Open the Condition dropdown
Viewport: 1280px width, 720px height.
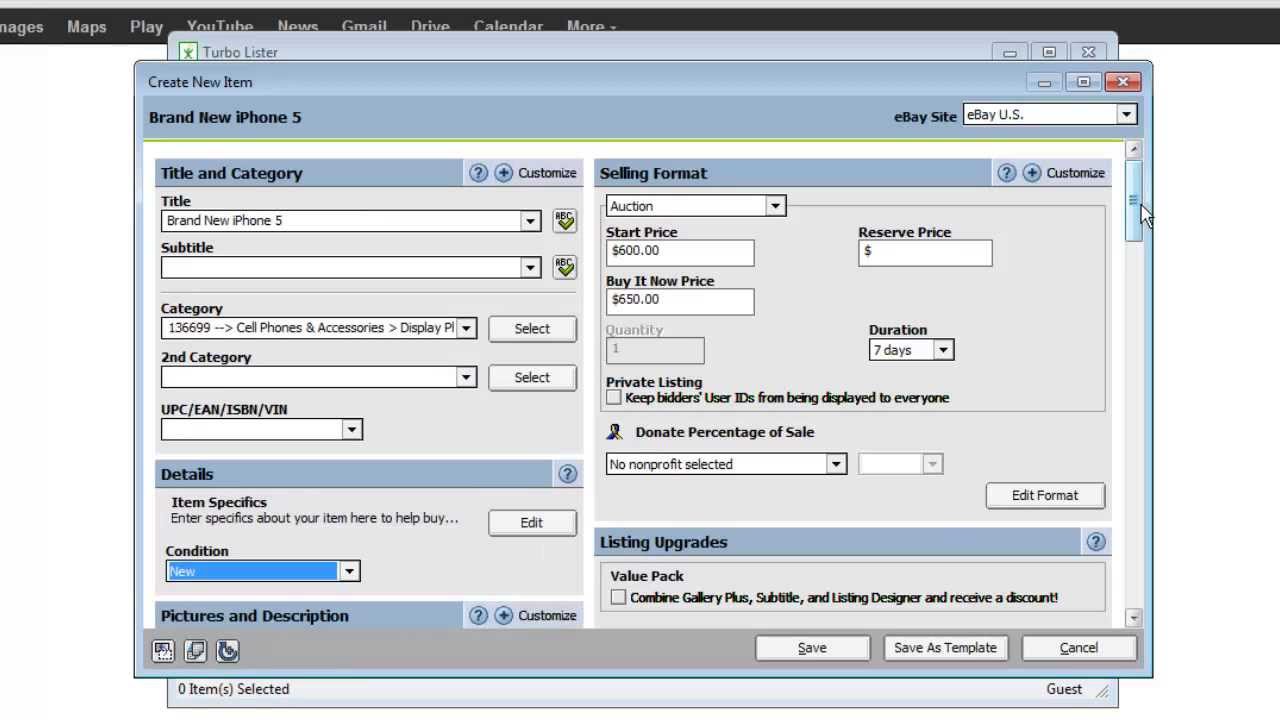[x=349, y=571]
